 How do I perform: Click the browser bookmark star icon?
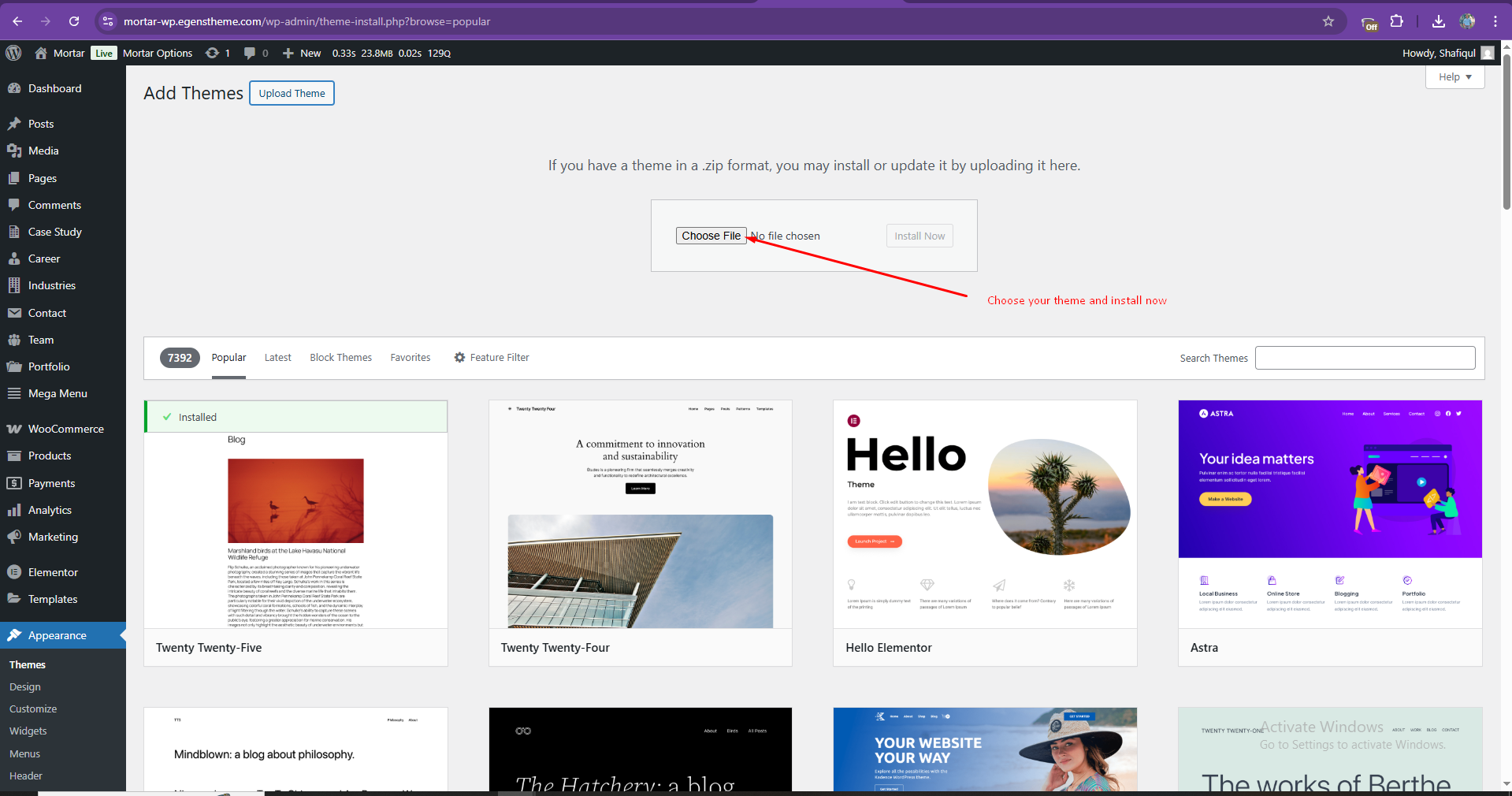tap(1328, 21)
